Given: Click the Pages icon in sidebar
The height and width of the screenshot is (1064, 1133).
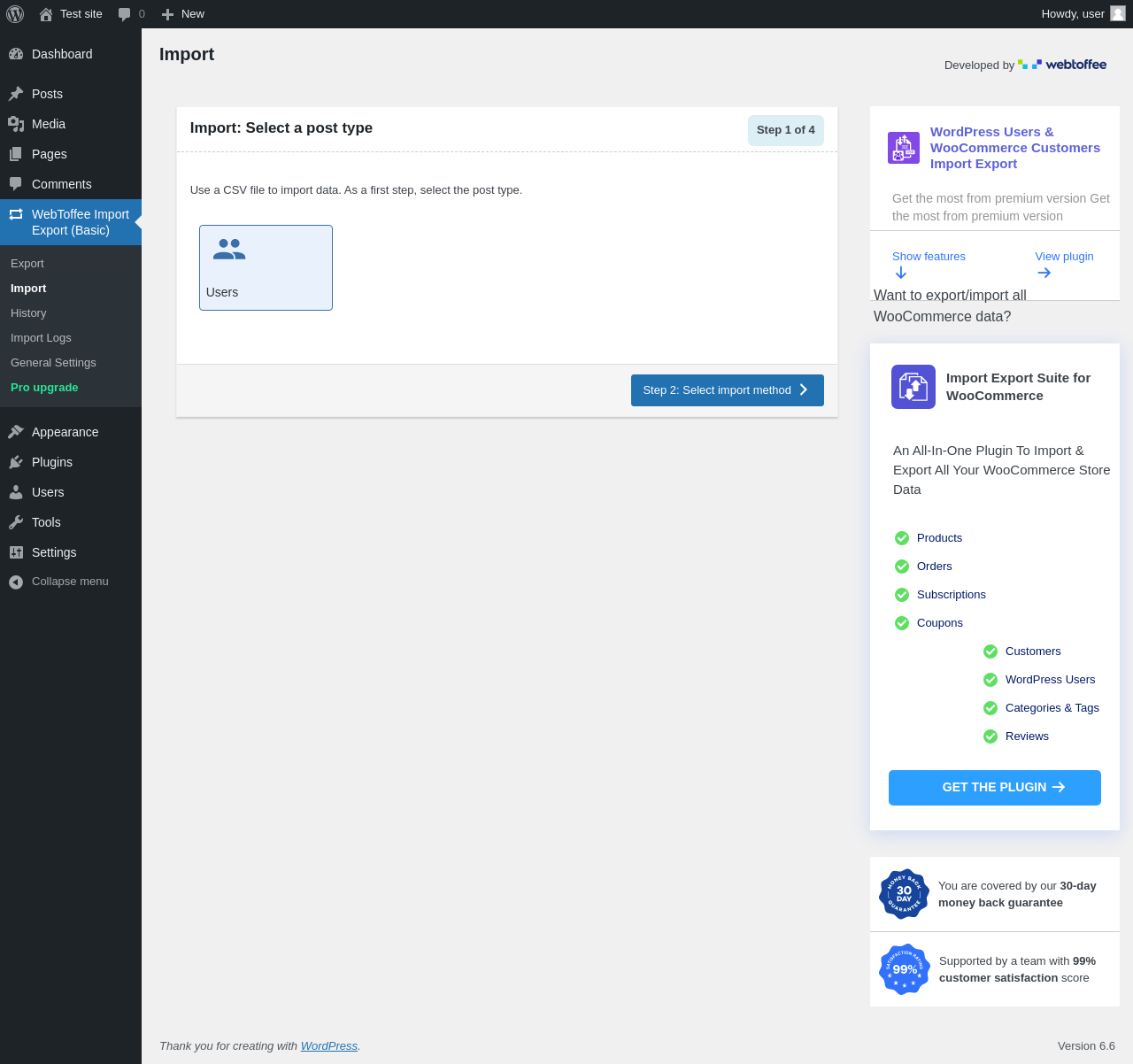Looking at the screenshot, I should [x=16, y=154].
